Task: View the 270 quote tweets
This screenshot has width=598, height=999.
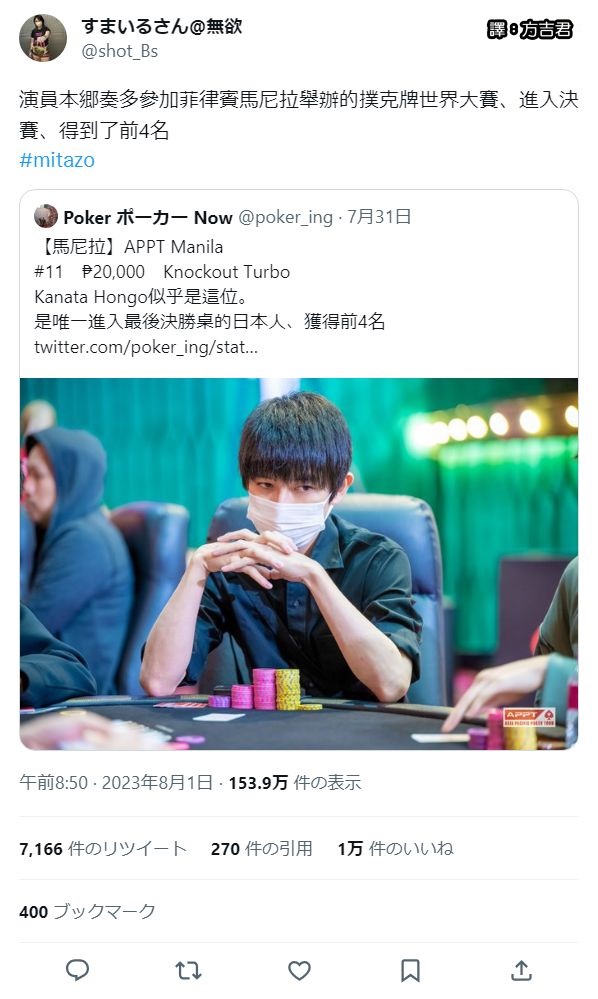Action: pos(261,849)
